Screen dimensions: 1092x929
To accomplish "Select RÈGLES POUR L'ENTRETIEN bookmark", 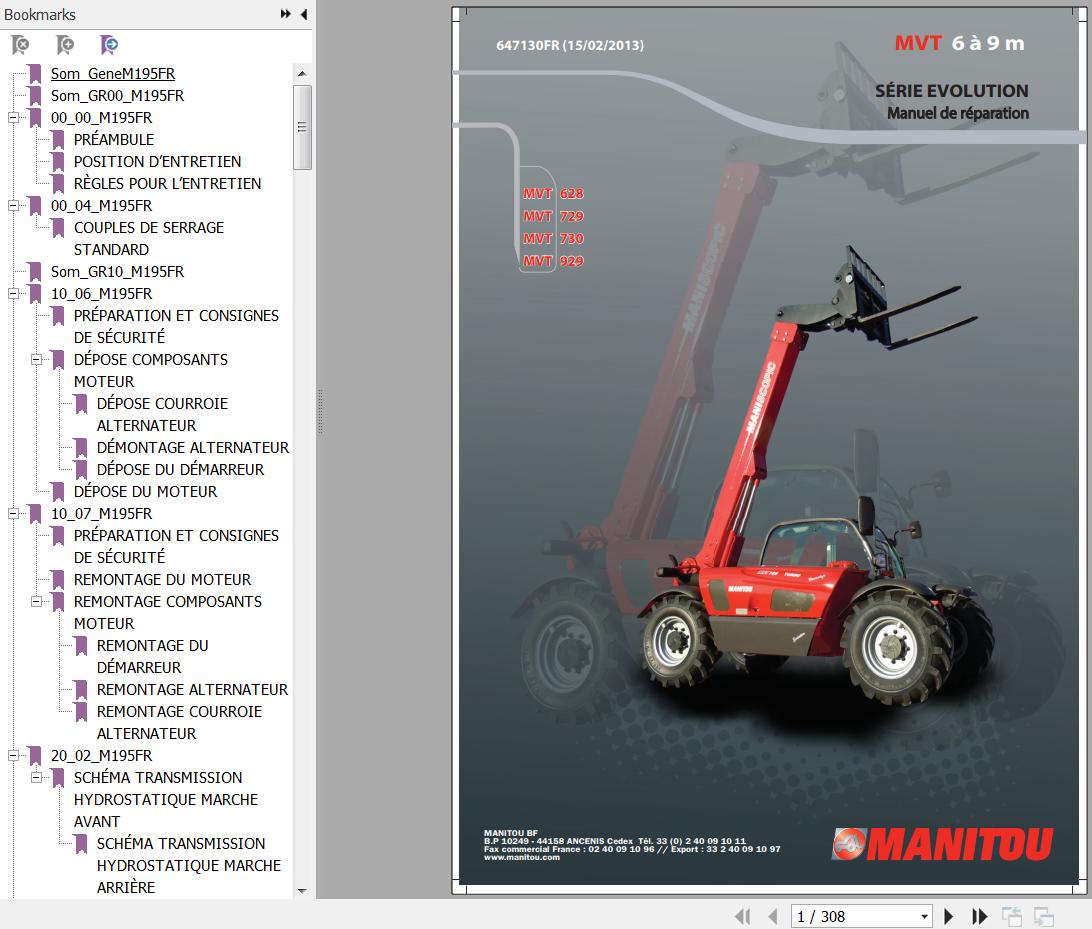I will point(167,184).
